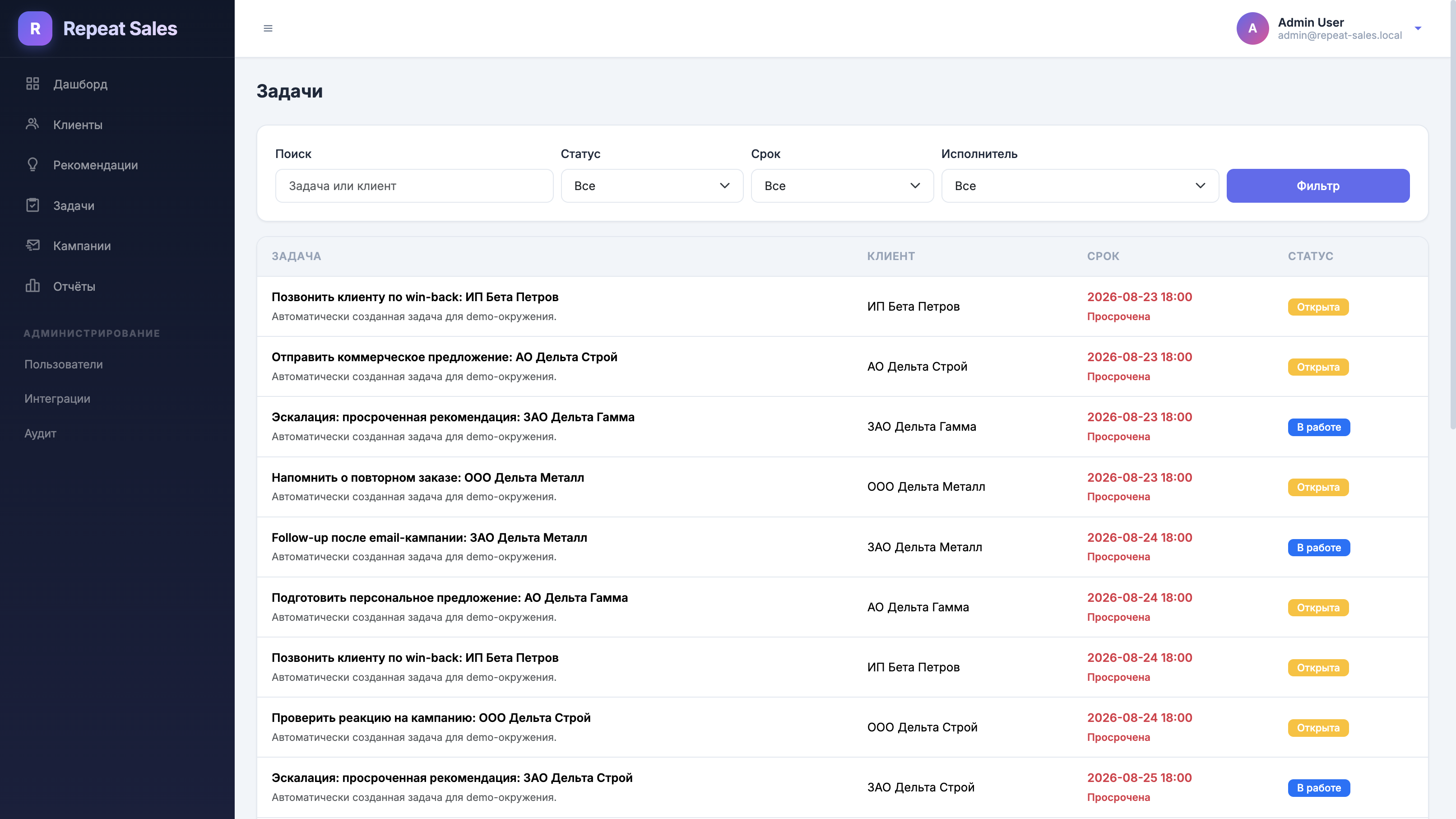Screen dimensions: 1456x819
Task: Click the ЗАДАЧА column header
Action: coord(296,256)
